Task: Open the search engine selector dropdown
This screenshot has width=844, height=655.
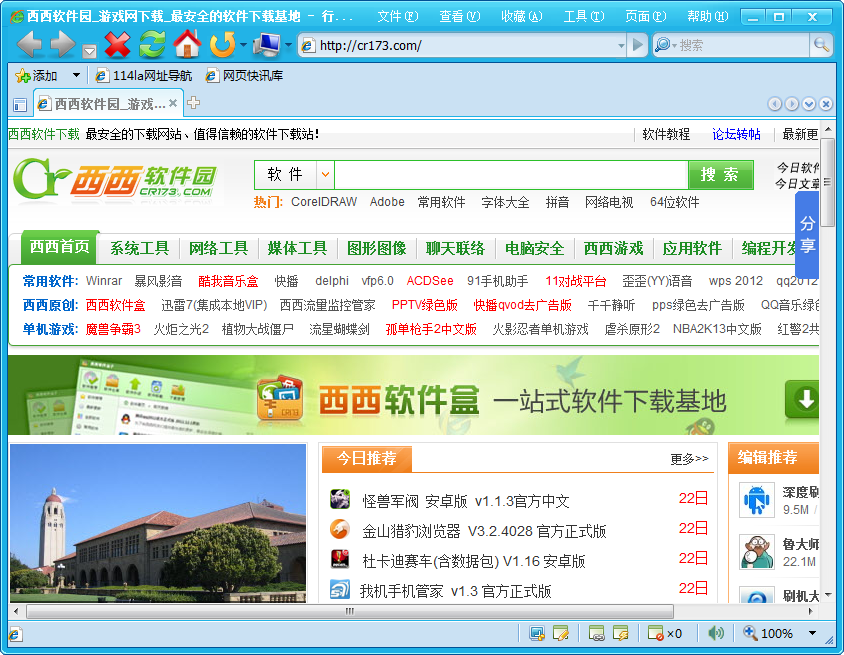Action: pos(673,46)
